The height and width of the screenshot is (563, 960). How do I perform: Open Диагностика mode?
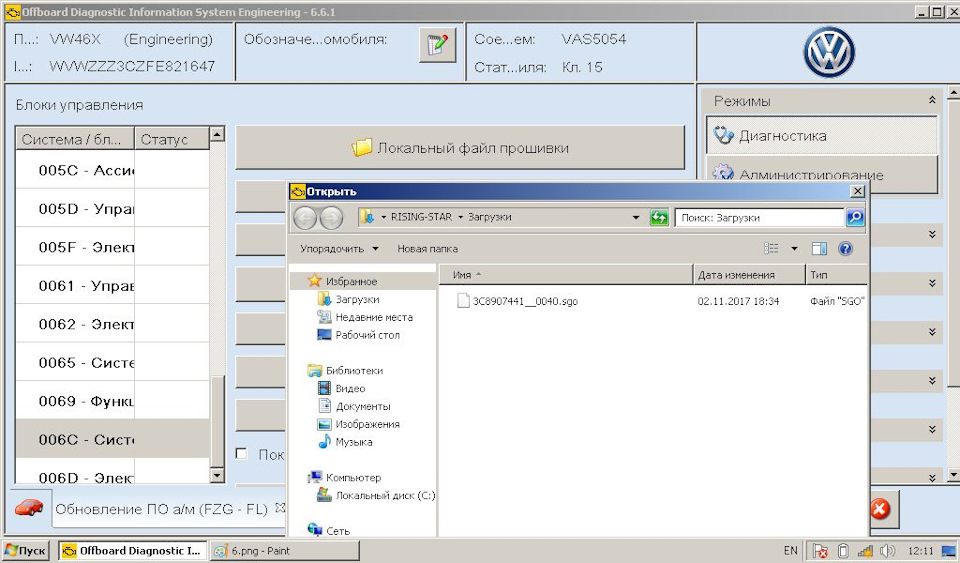pyautogui.click(x=822, y=135)
